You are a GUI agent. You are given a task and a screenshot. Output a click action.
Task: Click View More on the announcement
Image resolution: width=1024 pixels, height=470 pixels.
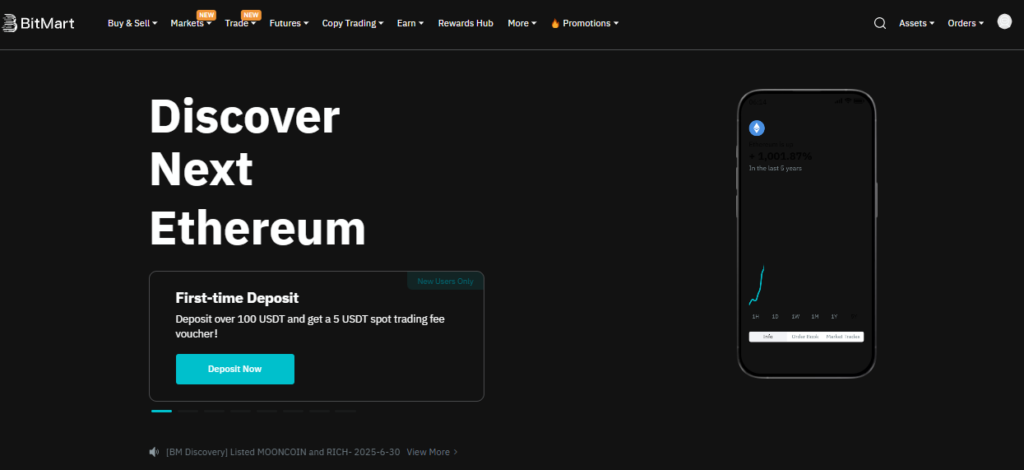[432, 452]
